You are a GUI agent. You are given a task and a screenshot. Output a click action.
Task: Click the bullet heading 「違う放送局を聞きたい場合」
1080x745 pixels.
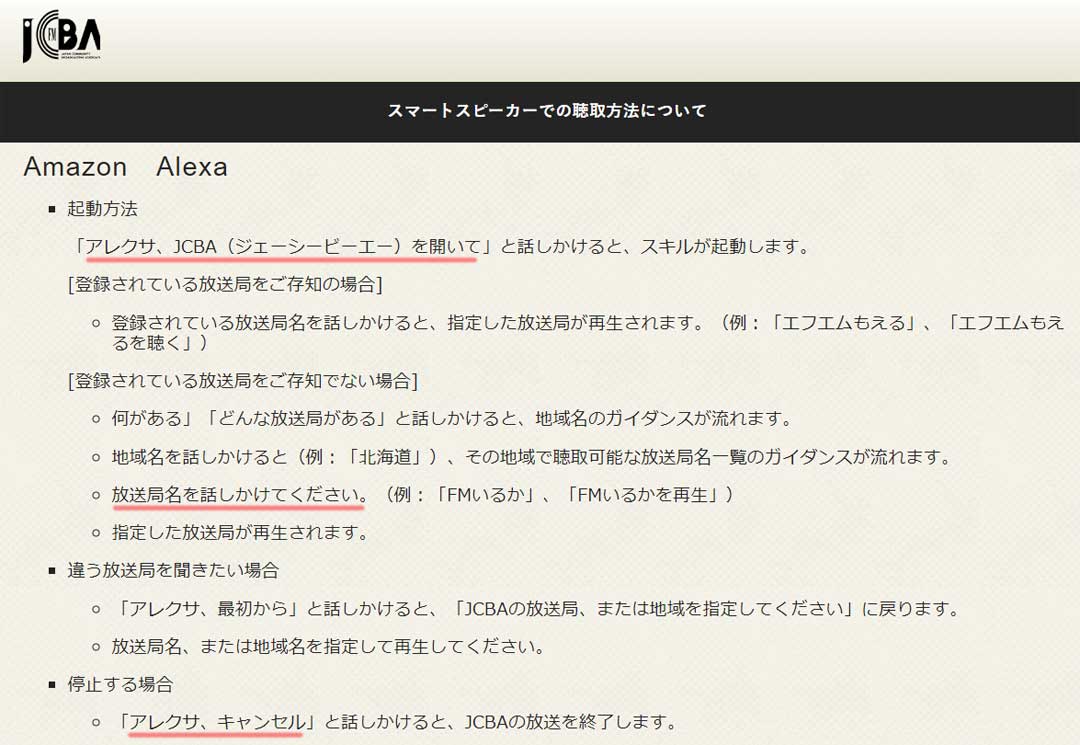click(173, 570)
